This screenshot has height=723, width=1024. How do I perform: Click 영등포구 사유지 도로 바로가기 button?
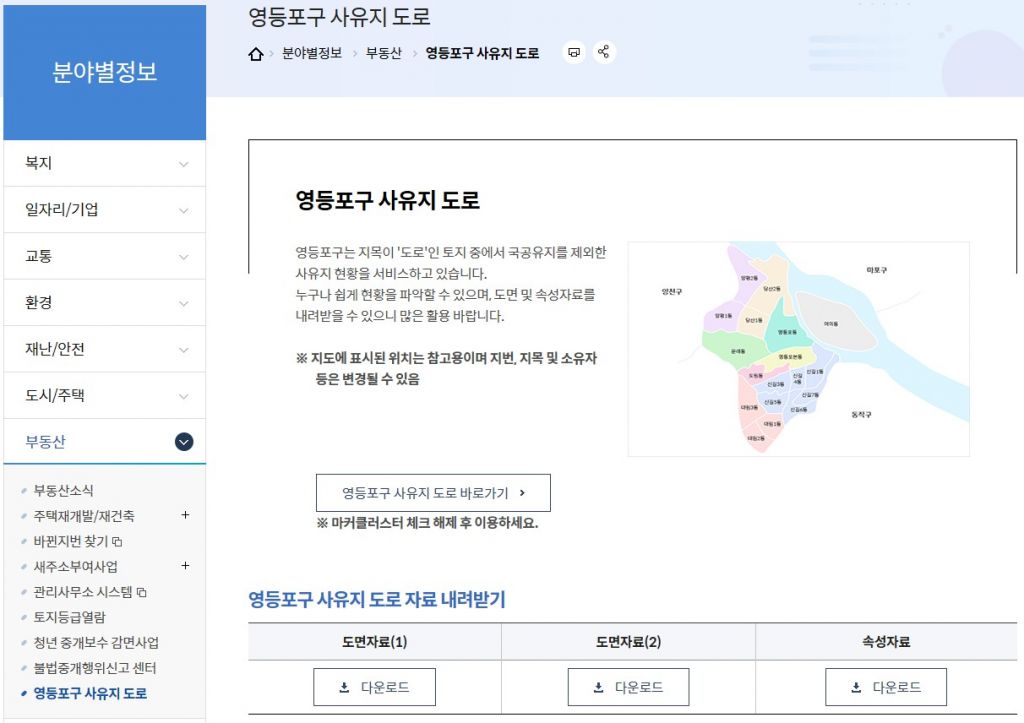coord(433,493)
